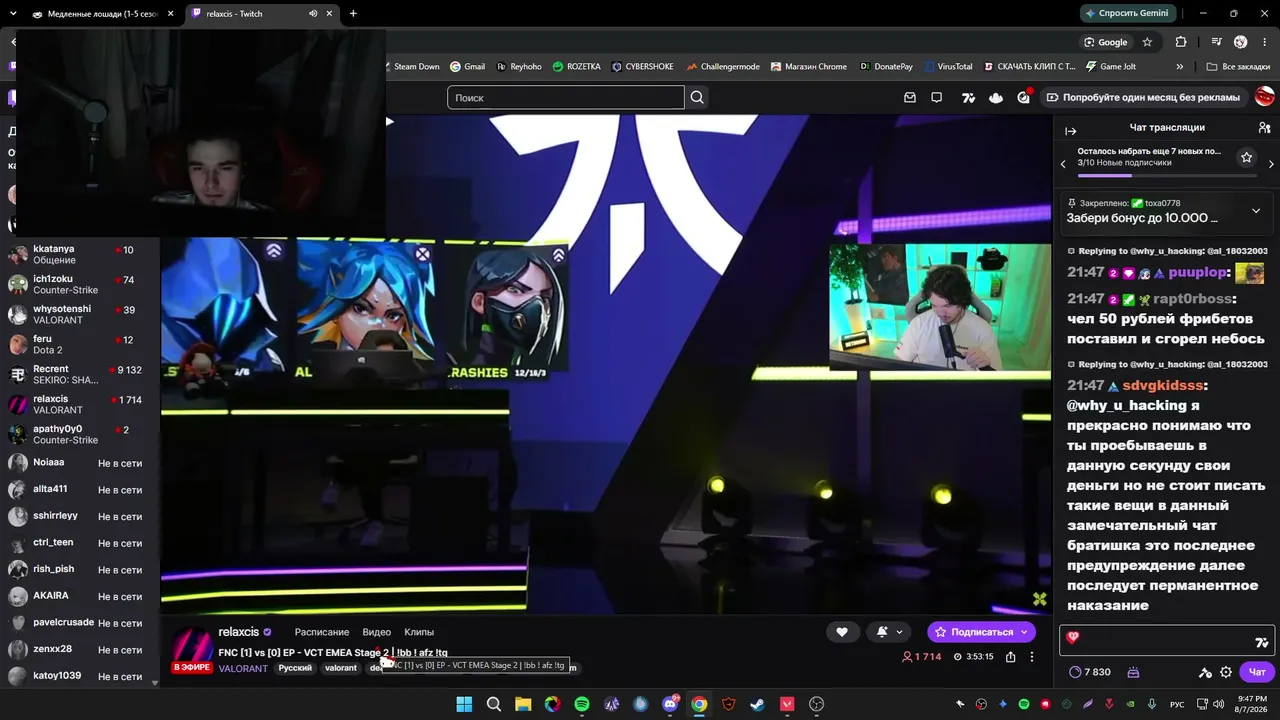Open File Explorer from taskbar
Viewport: 1280px width, 720px height.
(523, 704)
